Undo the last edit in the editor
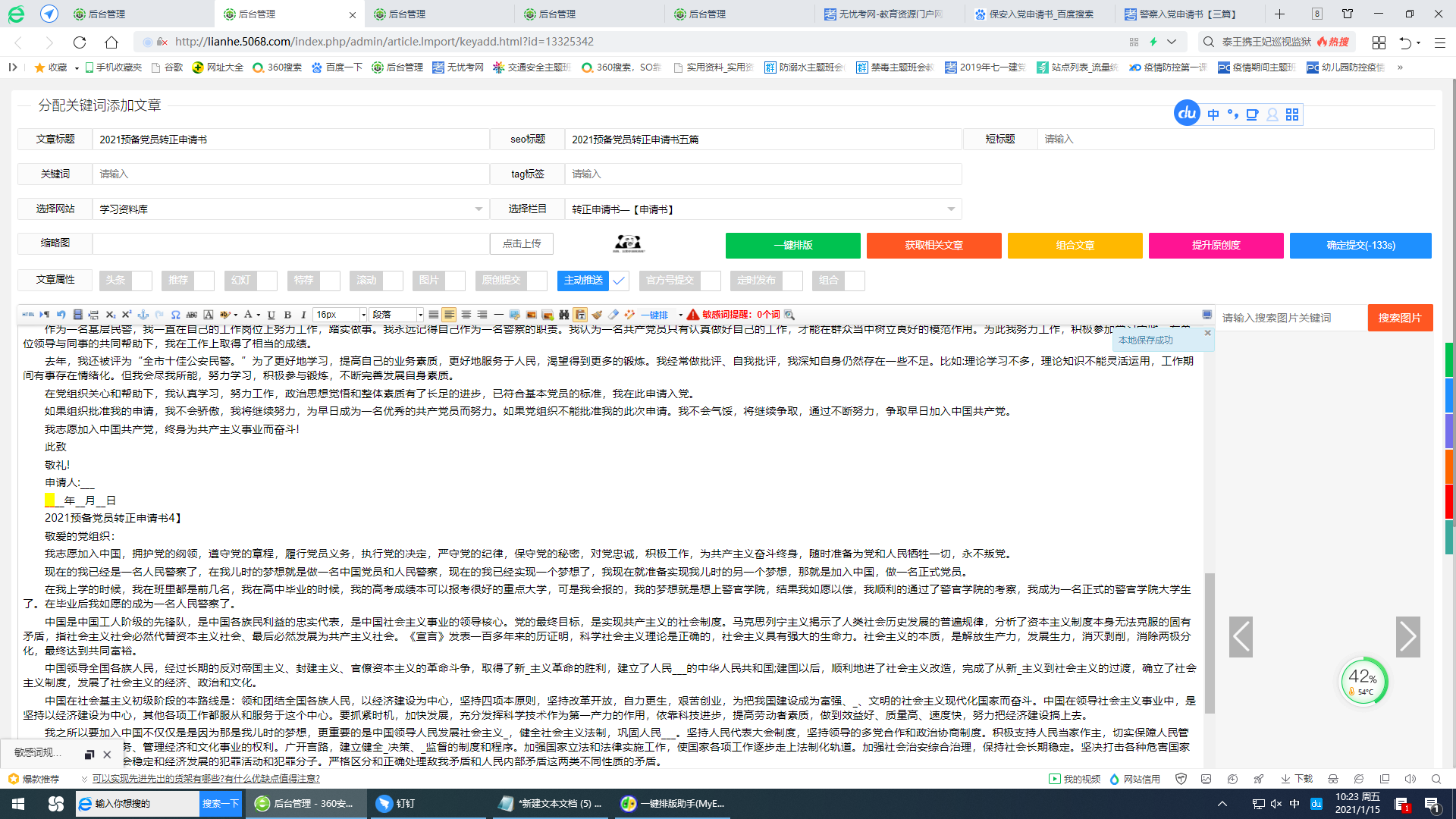The image size is (1456, 819). [62, 315]
